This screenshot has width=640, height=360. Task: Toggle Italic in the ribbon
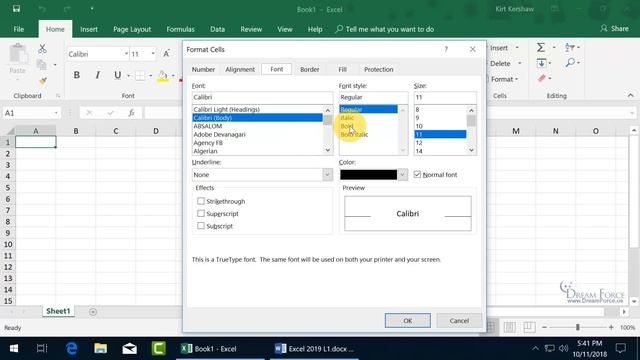point(97,75)
